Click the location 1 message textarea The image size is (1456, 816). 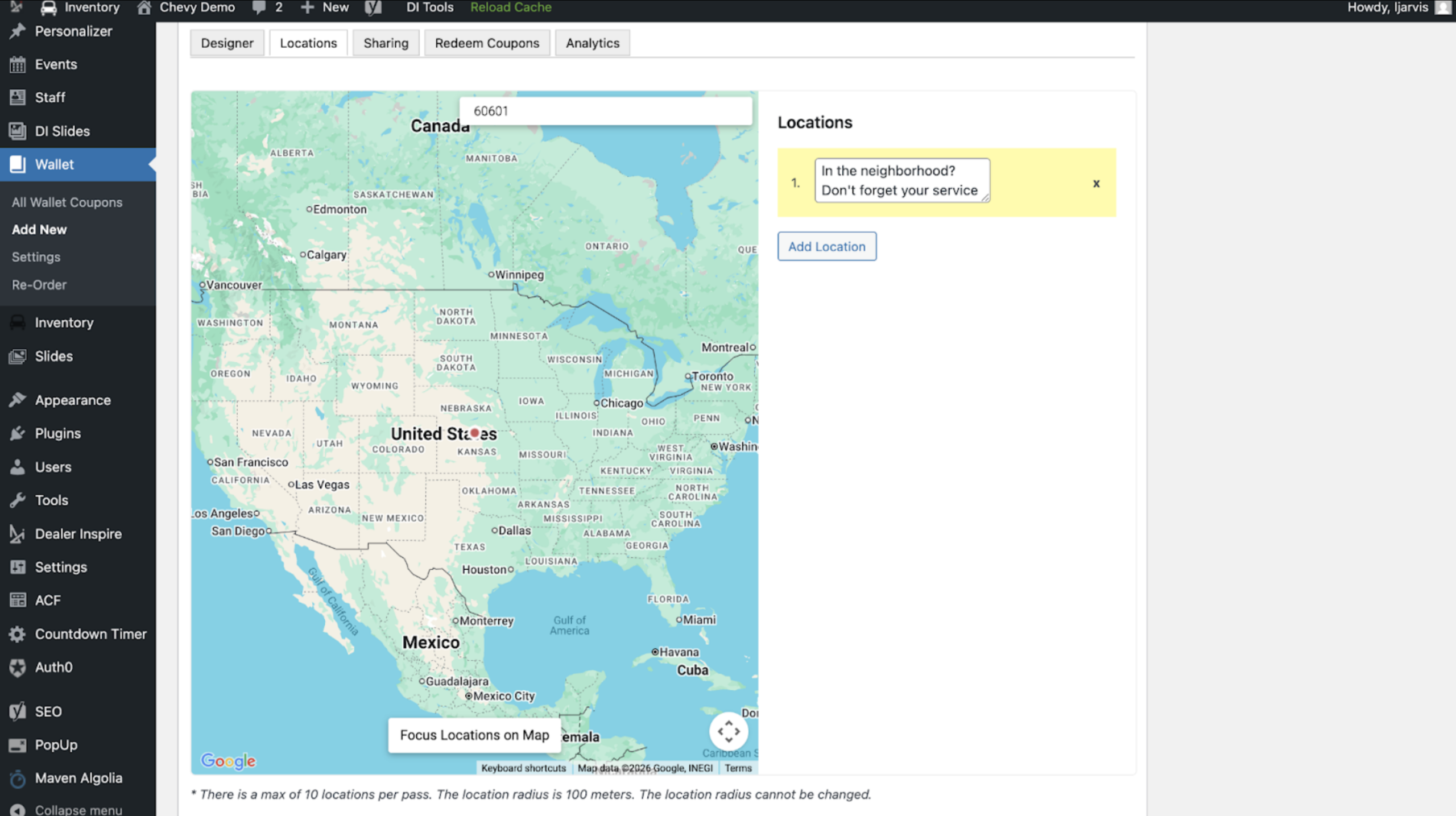coord(902,180)
